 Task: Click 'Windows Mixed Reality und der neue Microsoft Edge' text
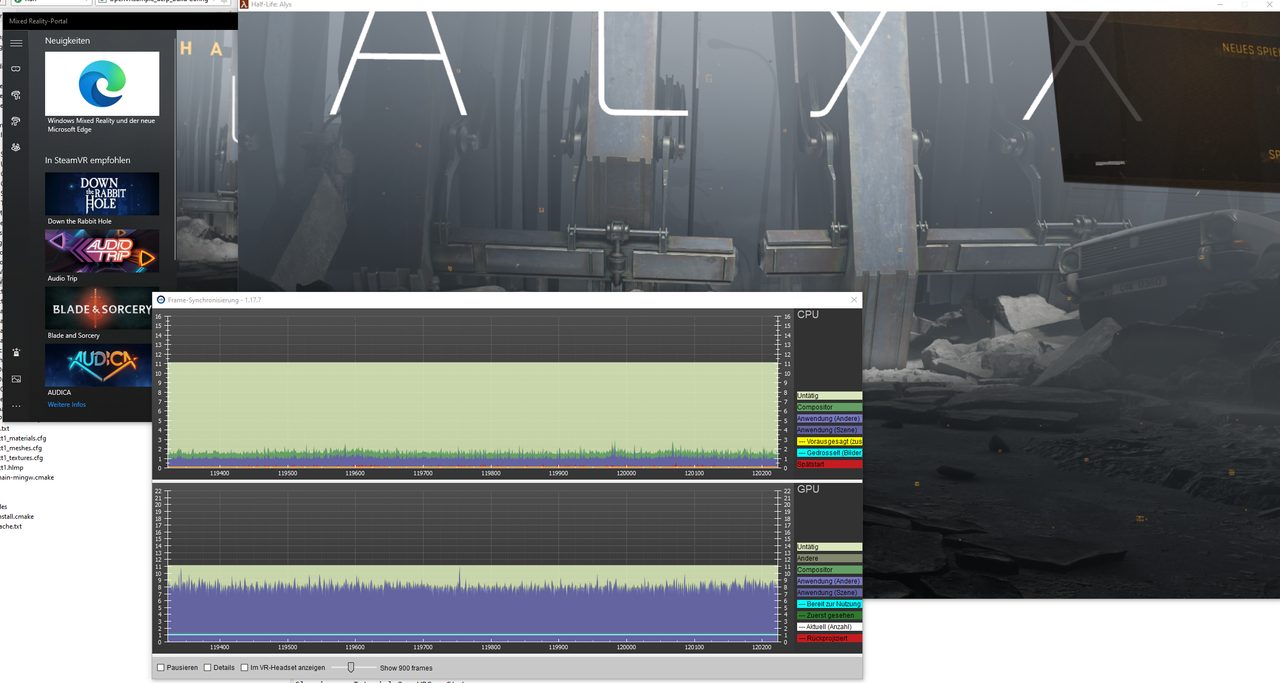point(101,125)
